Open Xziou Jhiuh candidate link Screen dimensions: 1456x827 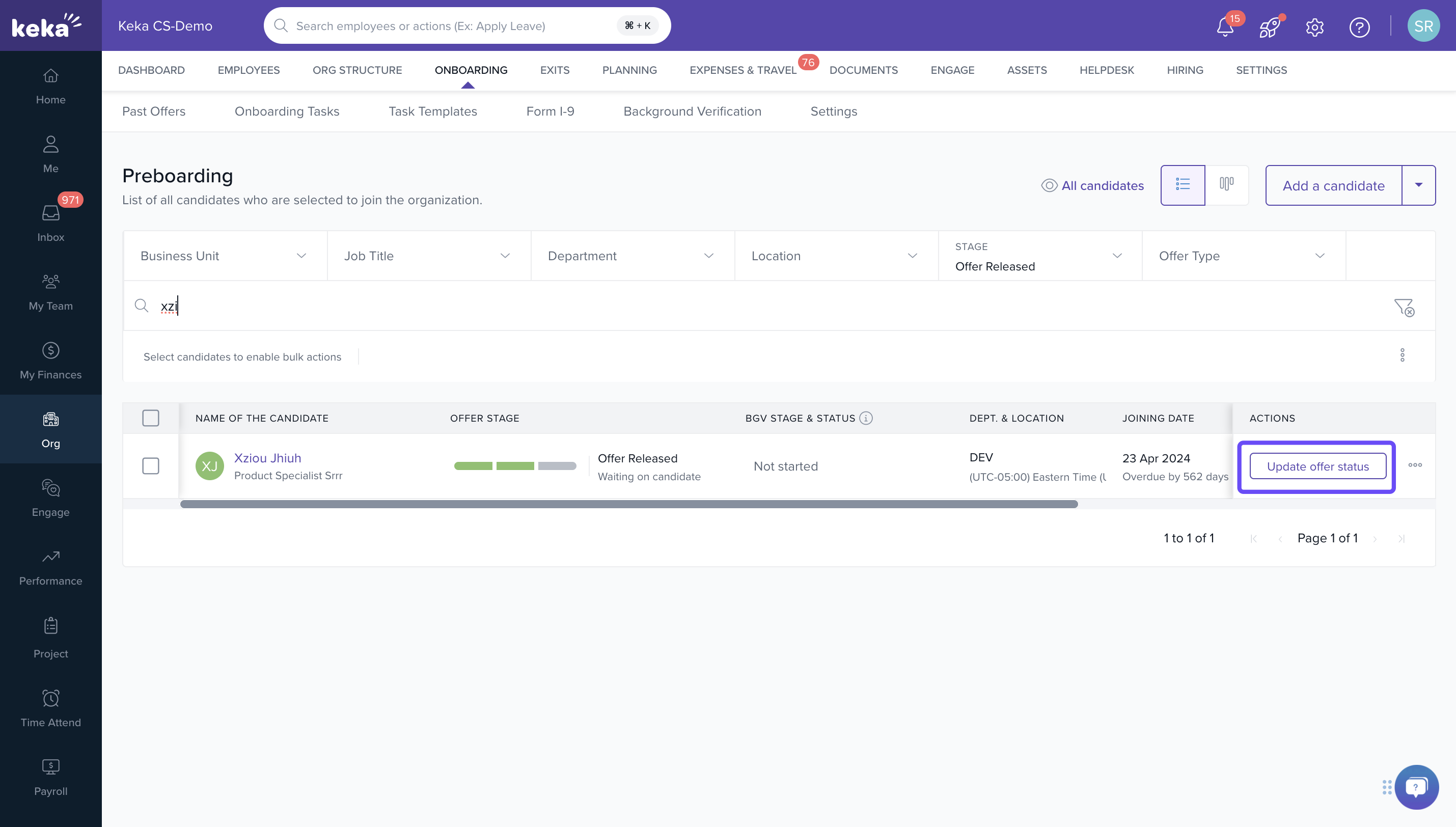[267, 458]
